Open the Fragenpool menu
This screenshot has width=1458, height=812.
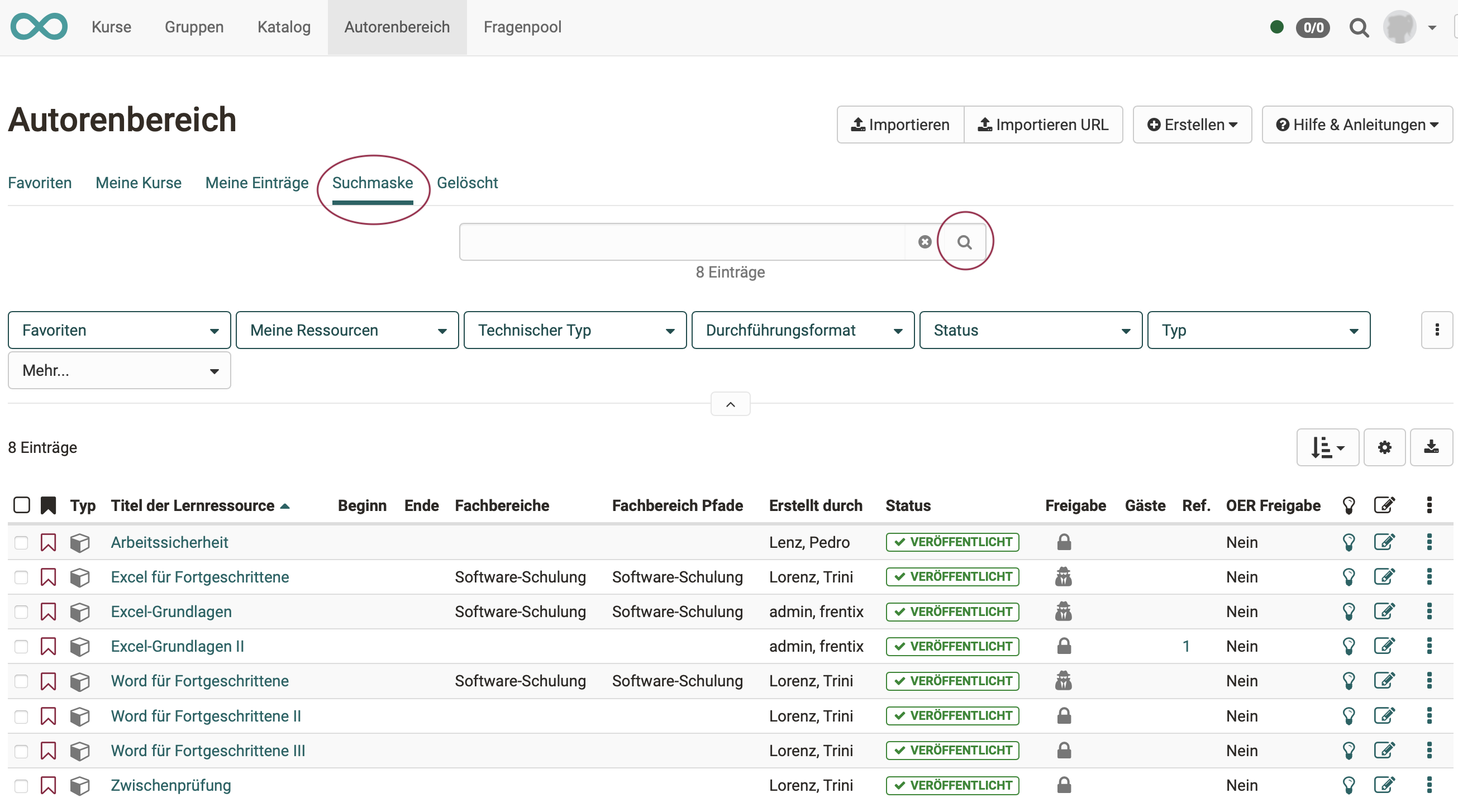[522, 27]
